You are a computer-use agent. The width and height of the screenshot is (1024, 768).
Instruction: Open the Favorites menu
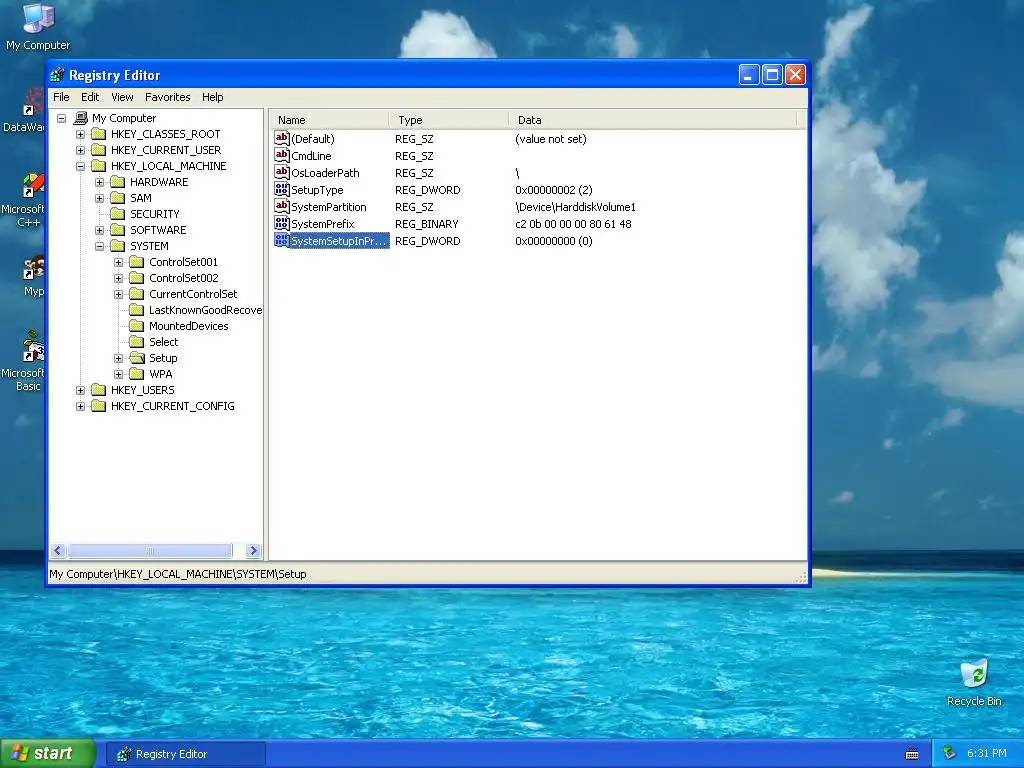[x=168, y=97]
